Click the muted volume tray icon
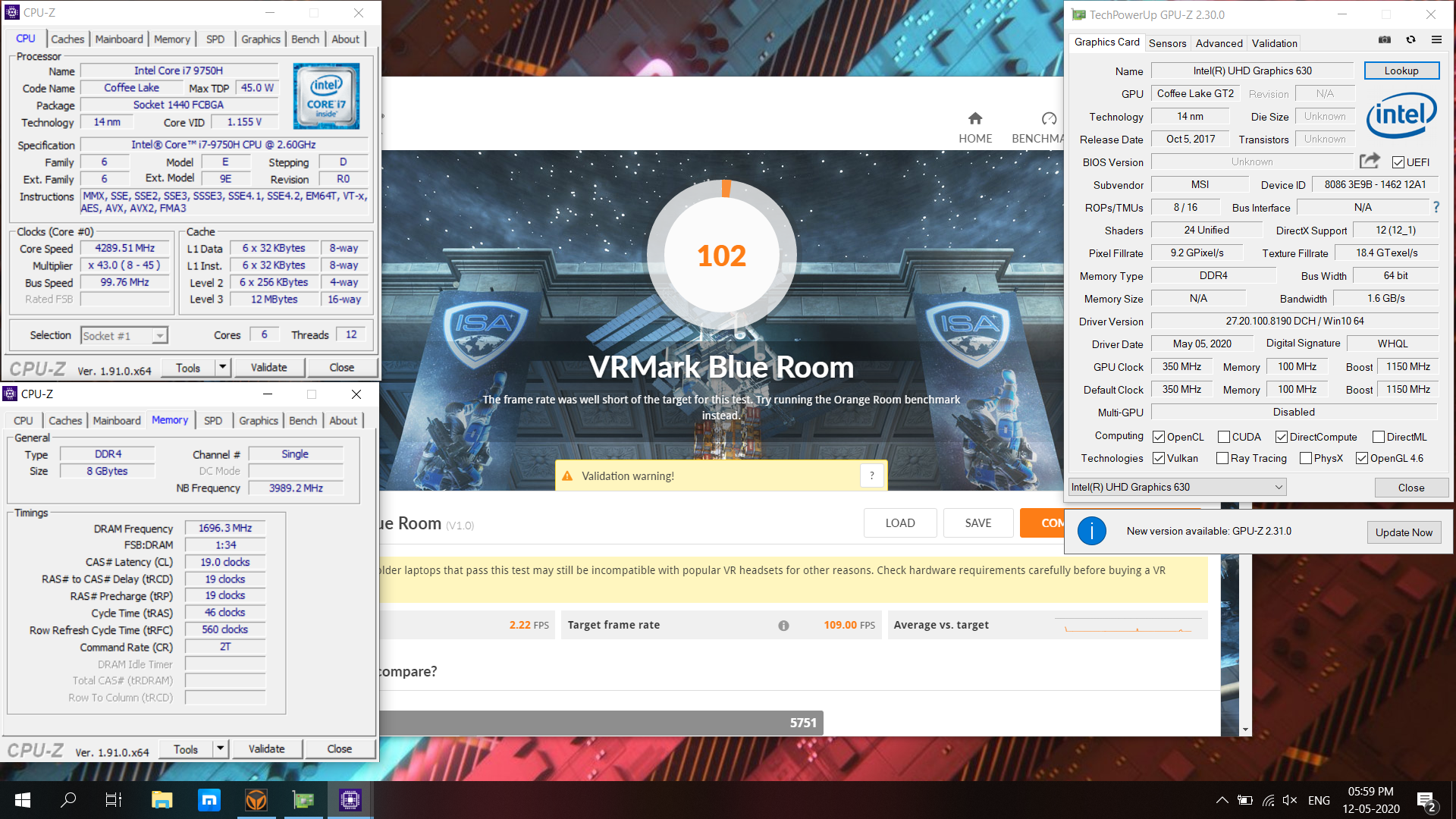 1290,800
